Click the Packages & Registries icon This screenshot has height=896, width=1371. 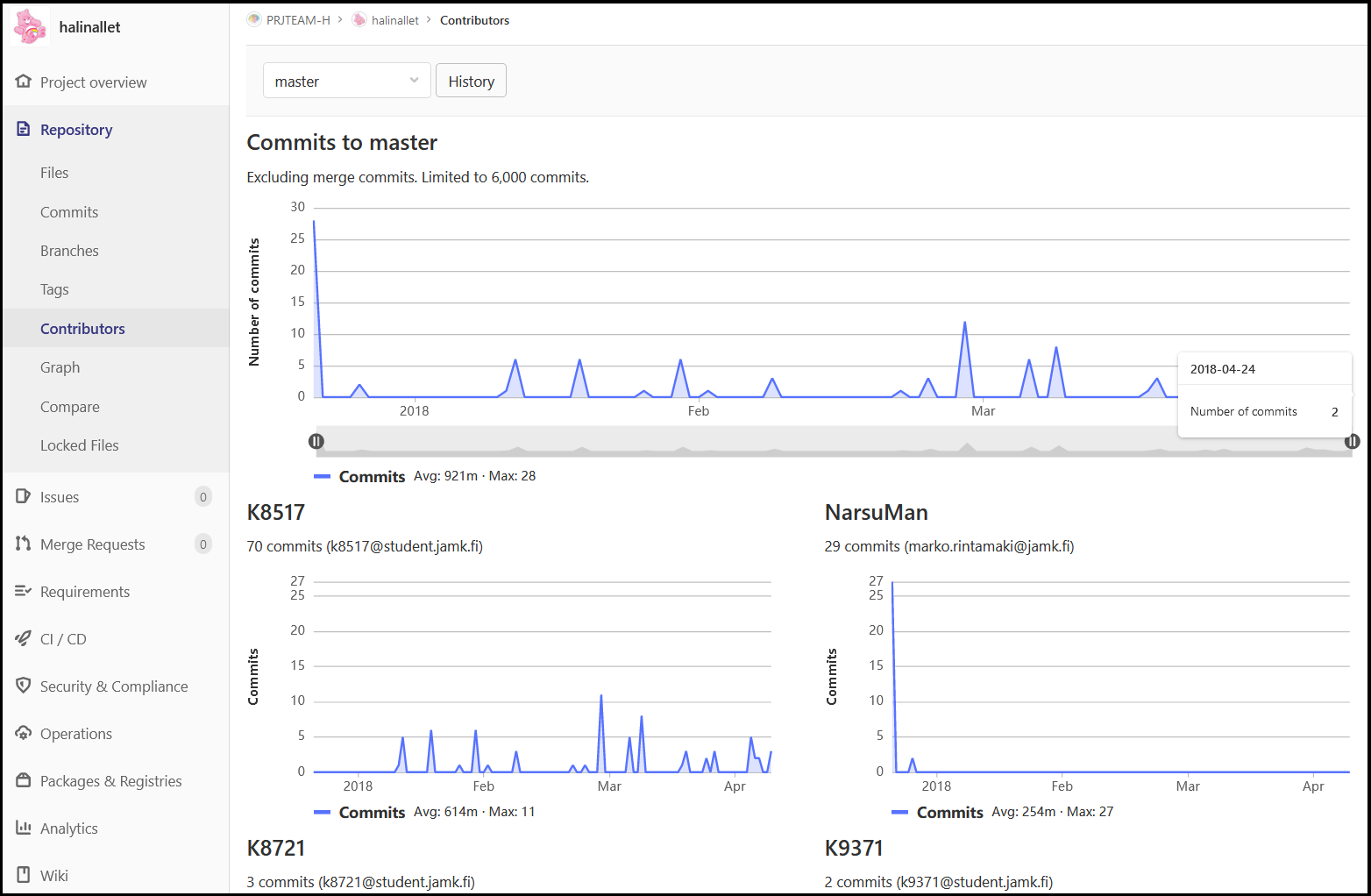(x=24, y=781)
